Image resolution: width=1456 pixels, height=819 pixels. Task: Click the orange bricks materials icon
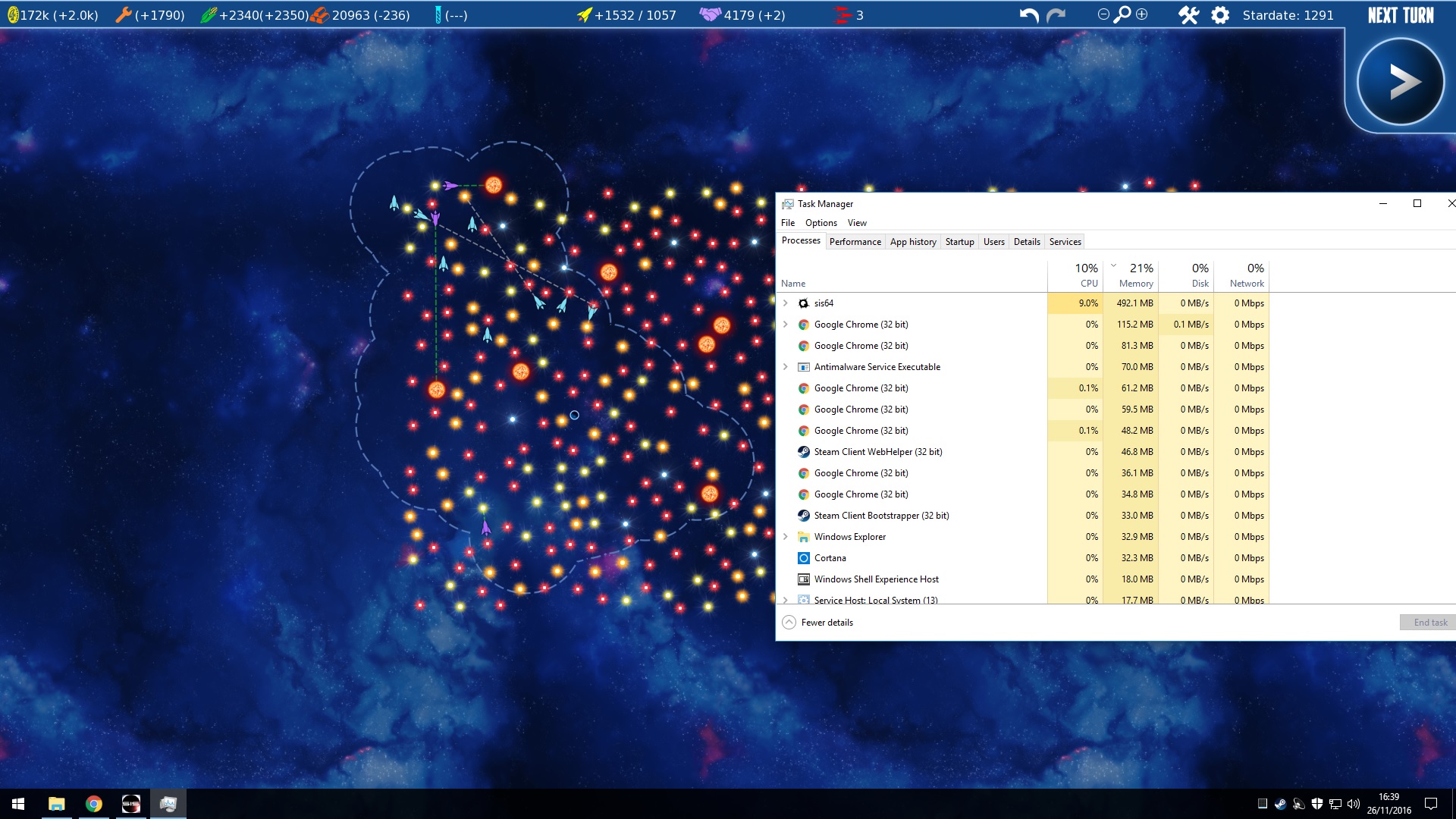(320, 15)
